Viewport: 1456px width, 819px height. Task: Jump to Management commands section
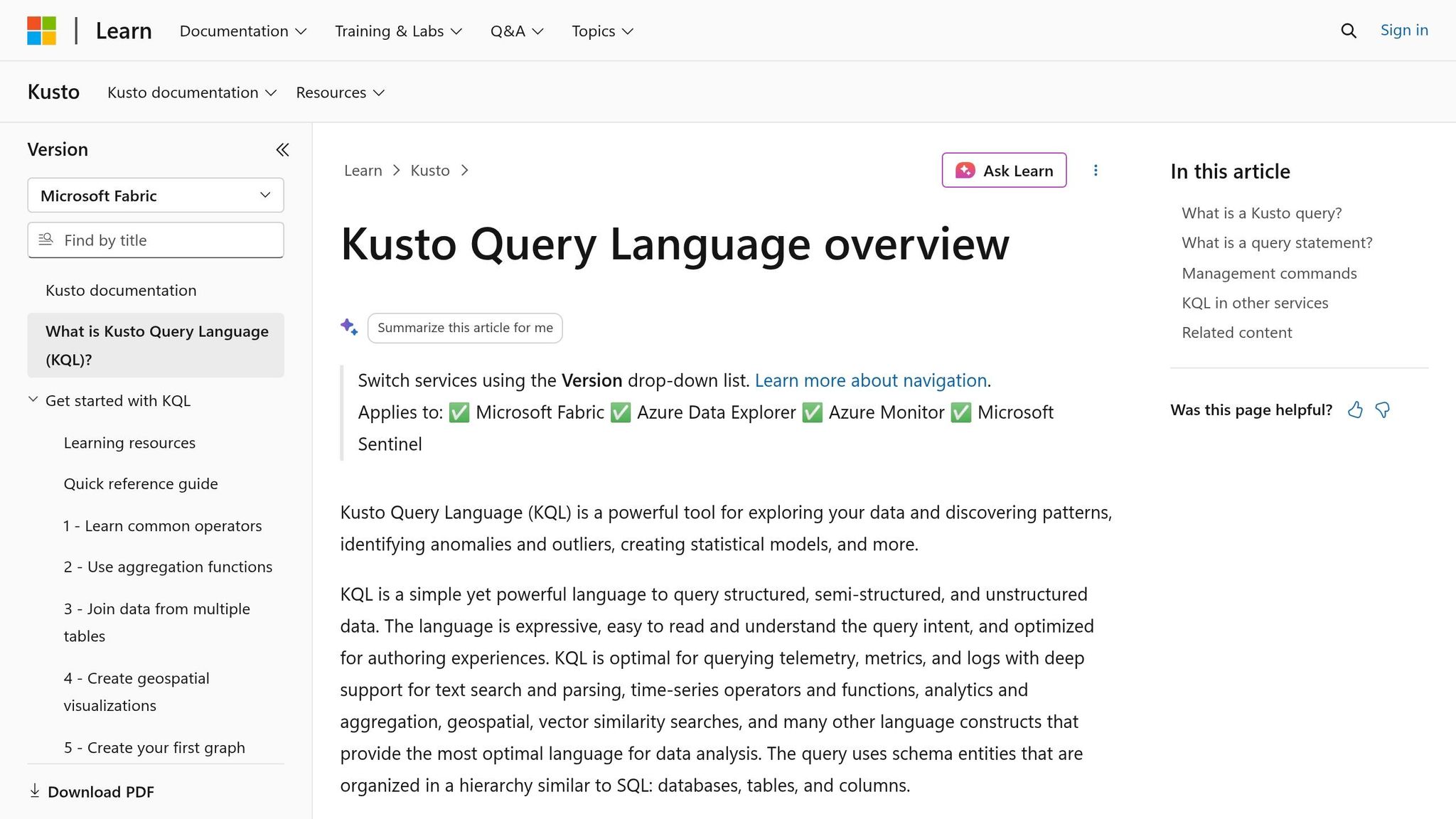pos(1269,274)
